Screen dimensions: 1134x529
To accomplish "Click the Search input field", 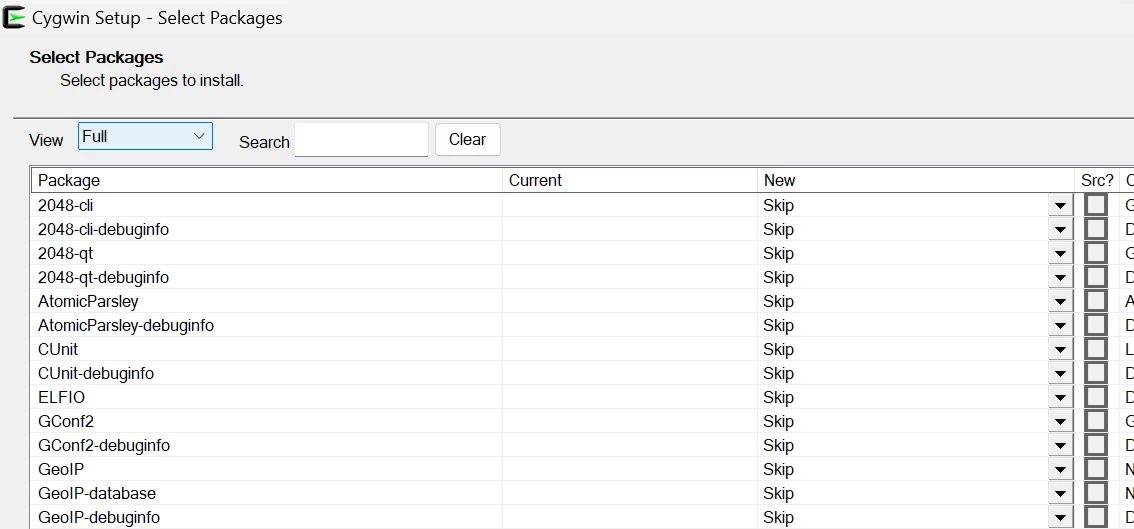I will click(x=361, y=140).
